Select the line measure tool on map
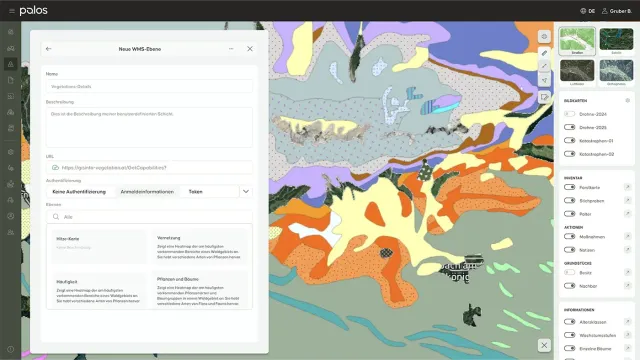Screen dimensions: 640x360 click(x=544, y=66)
